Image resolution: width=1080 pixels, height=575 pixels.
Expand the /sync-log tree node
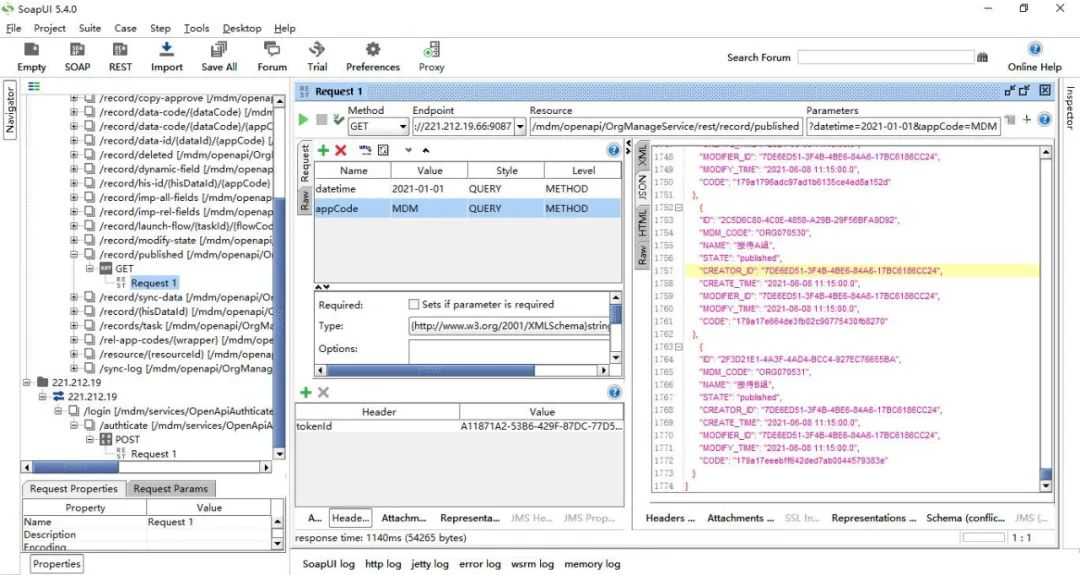[74, 368]
